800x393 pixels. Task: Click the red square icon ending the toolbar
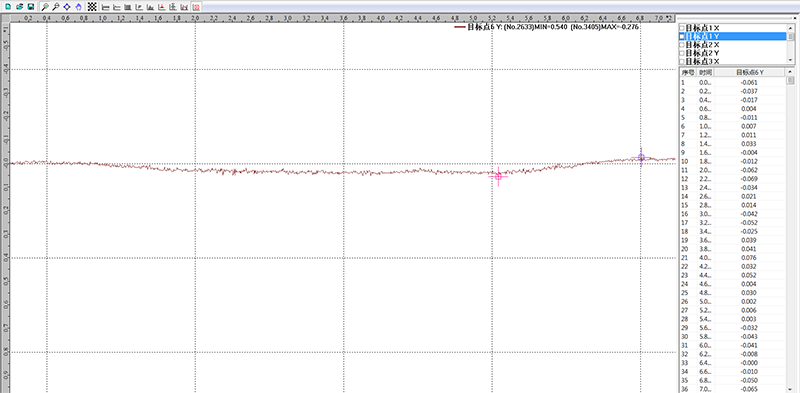coord(196,7)
